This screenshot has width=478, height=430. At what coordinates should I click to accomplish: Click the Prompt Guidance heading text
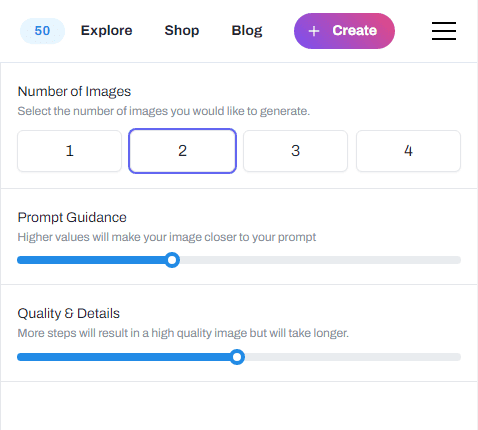[x=72, y=217]
